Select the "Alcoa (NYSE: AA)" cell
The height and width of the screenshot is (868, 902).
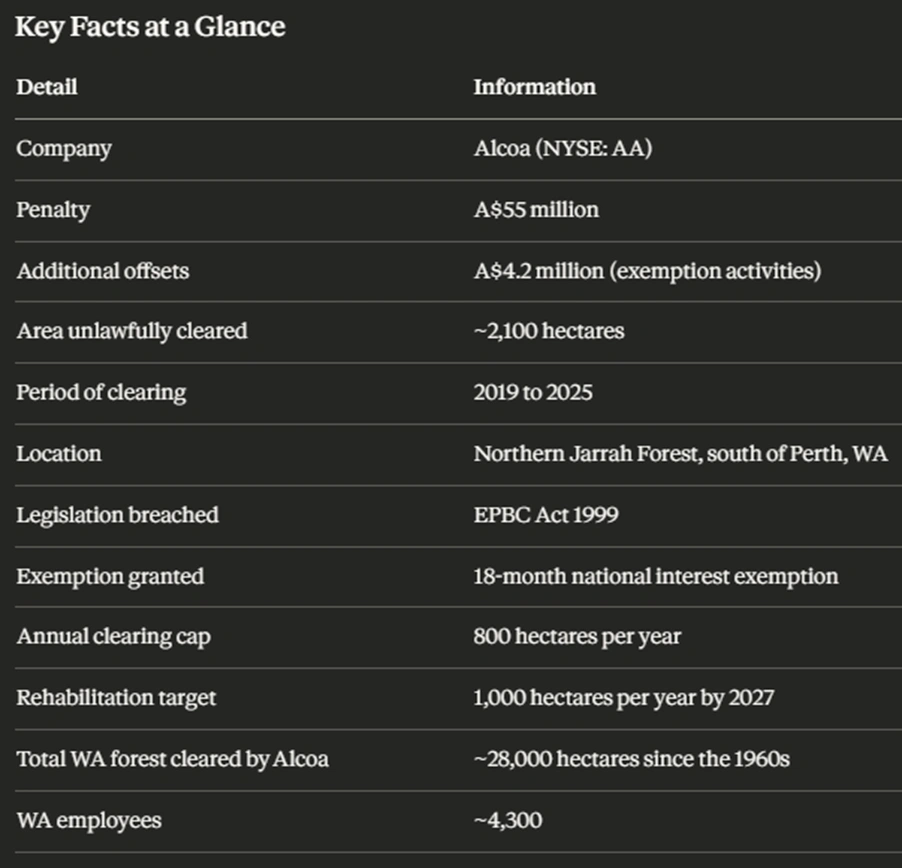coord(564,149)
